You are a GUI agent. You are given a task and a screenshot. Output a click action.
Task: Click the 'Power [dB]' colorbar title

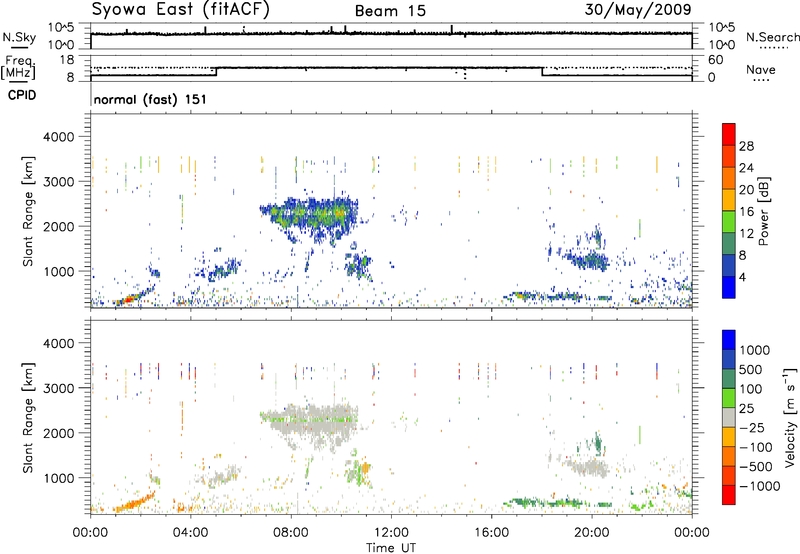tap(764, 211)
